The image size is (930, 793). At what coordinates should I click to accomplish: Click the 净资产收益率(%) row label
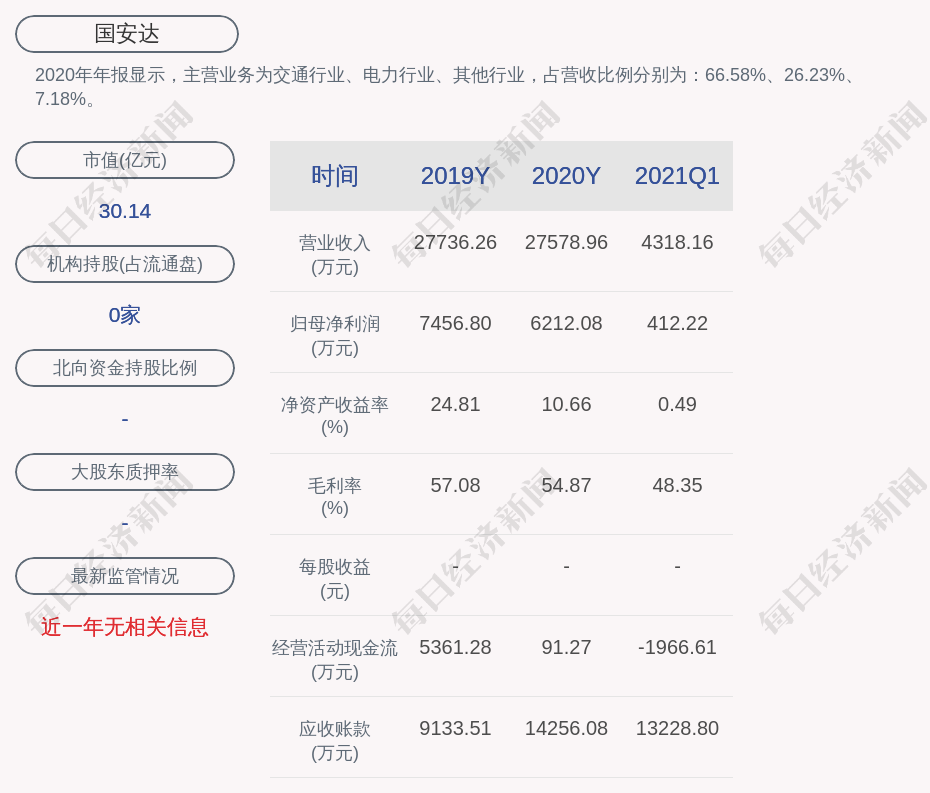tap(335, 416)
